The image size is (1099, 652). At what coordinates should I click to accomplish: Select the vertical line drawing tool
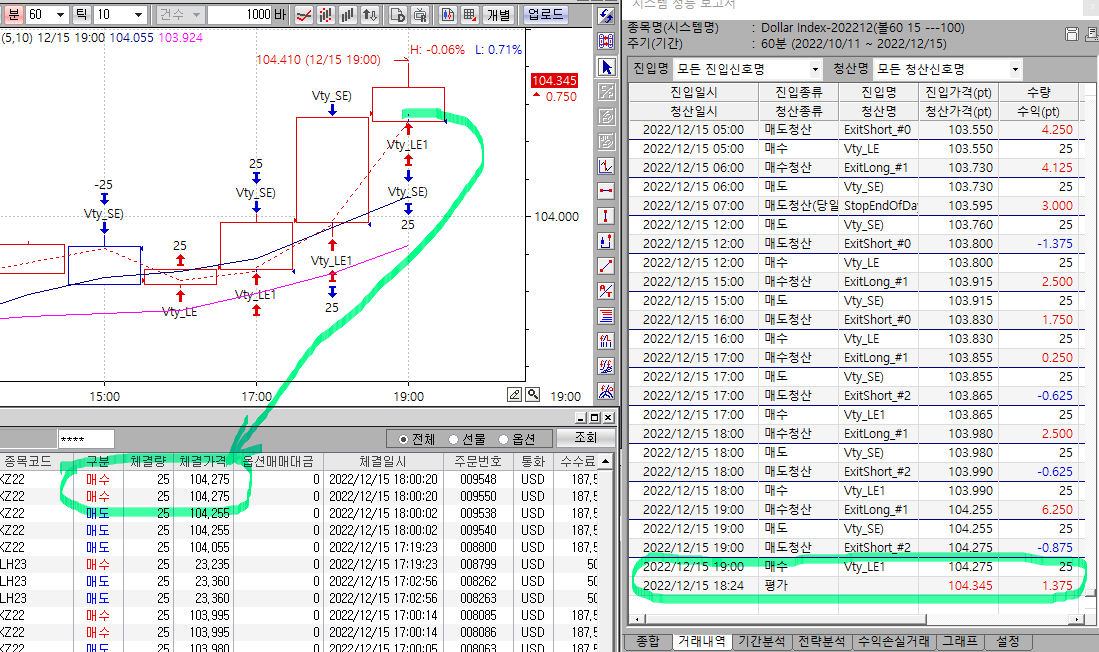coord(606,216)
